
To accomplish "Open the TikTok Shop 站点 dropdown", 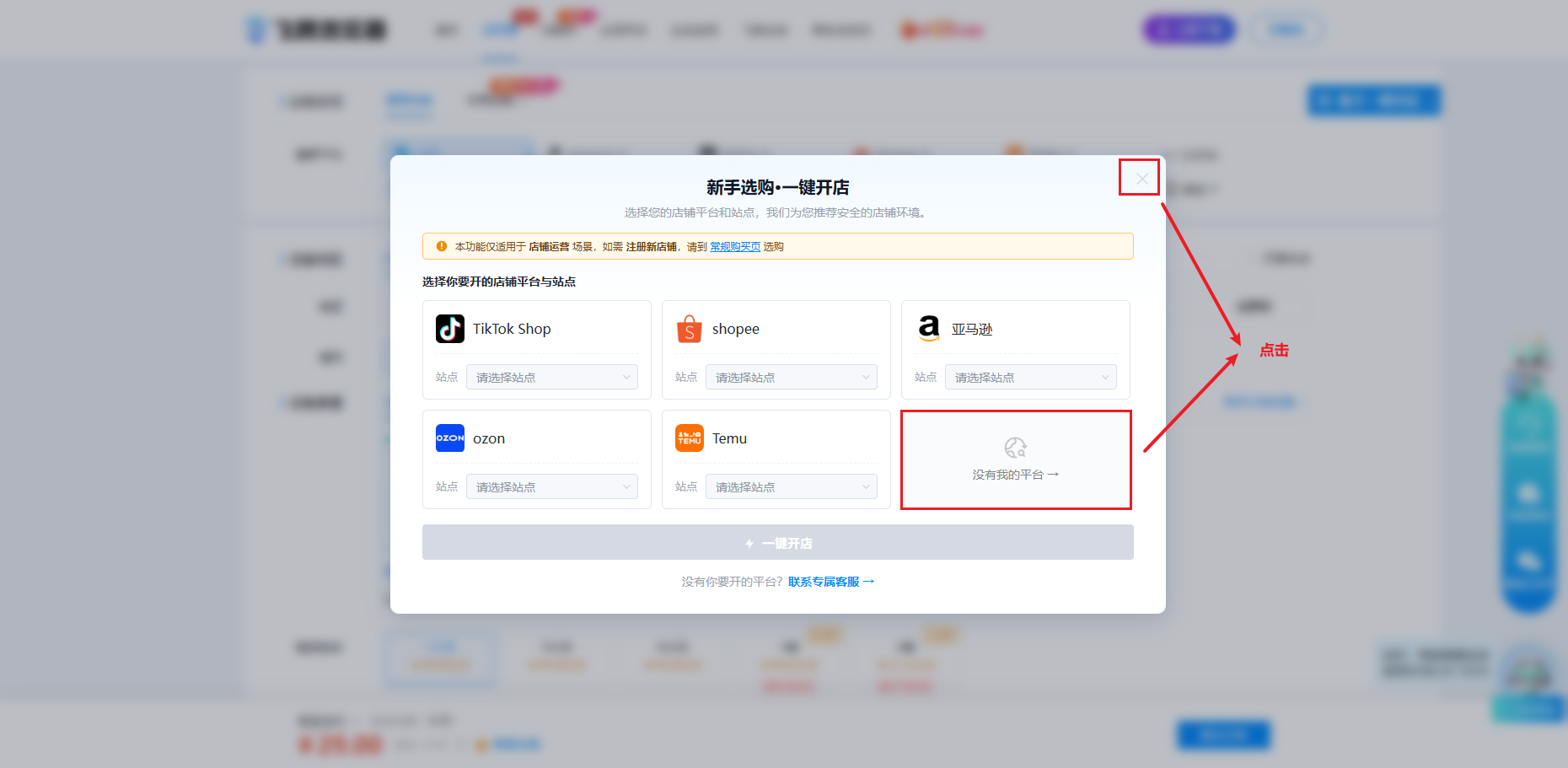I will coord(552,377).
